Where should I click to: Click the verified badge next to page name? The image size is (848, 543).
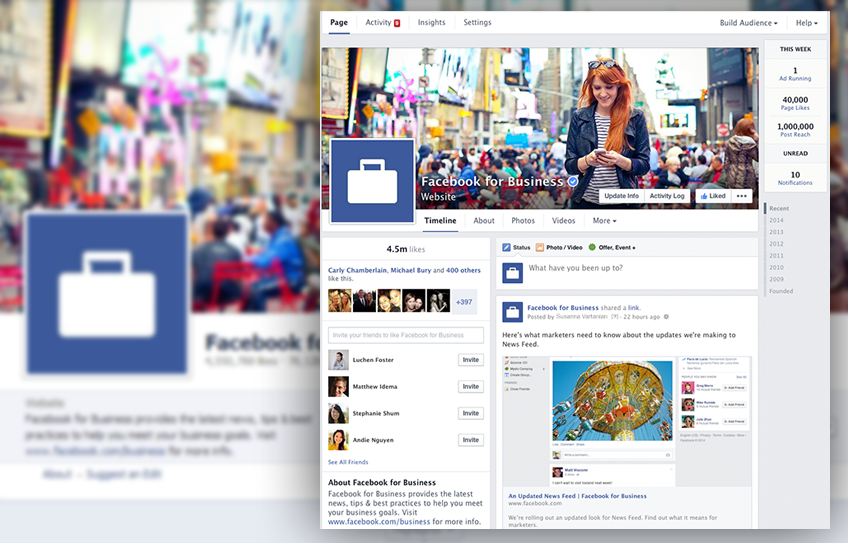pyautogui.click(x=572, y=182)
